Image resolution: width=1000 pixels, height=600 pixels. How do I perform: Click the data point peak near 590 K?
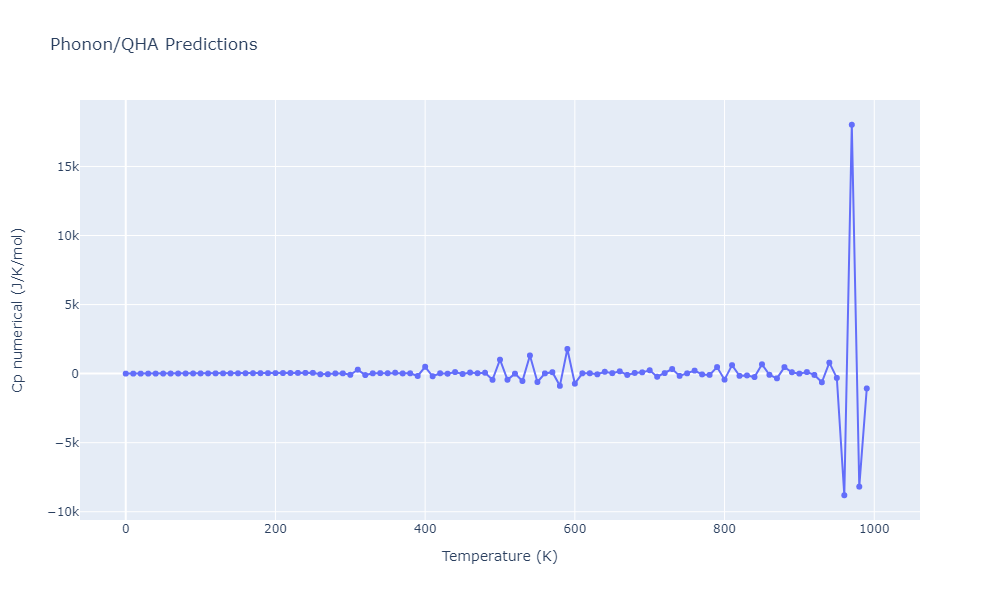(x=567, y=349)
